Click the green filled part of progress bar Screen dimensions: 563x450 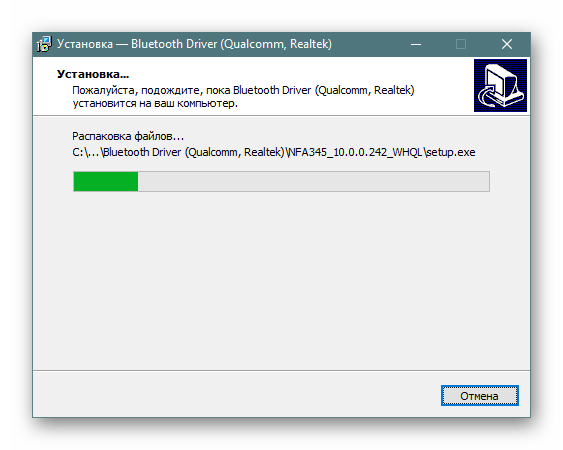tap(106, 181)
